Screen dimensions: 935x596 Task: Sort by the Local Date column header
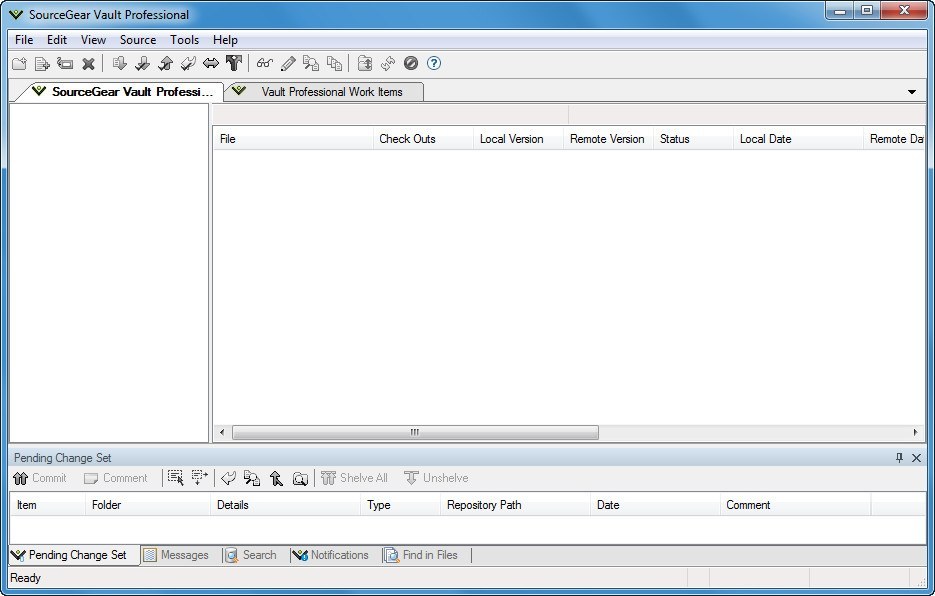pyautogui.click(x=798, y=139)
